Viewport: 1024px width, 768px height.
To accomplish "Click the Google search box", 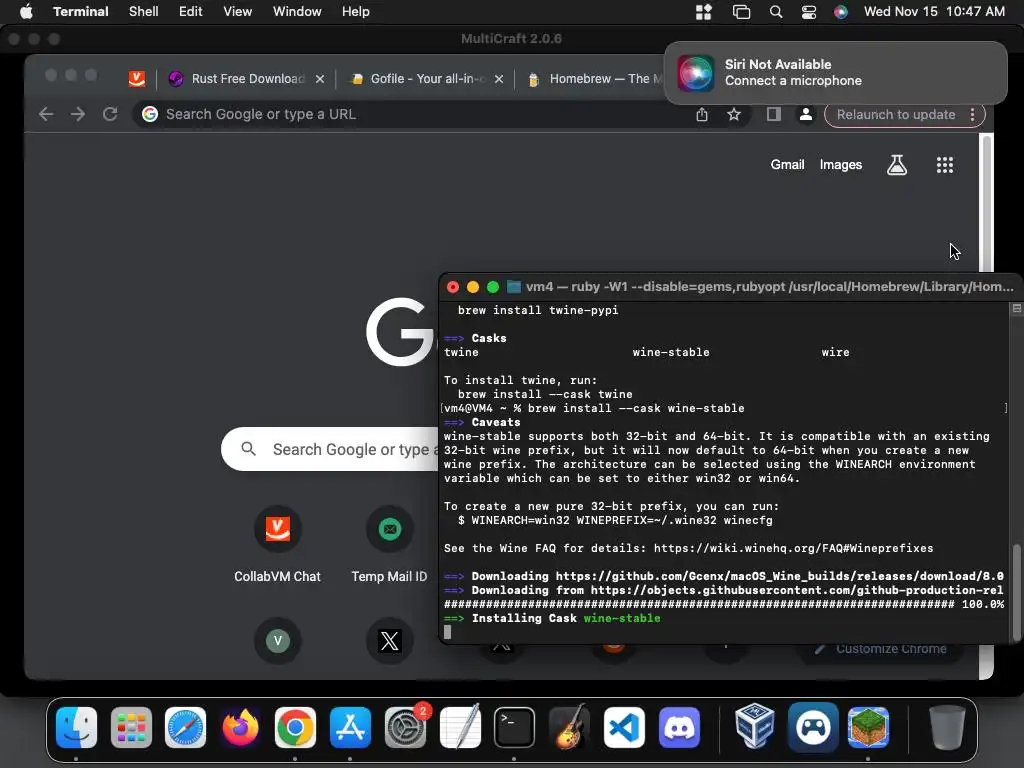I will pyautogui.click(x=330, y=449).
